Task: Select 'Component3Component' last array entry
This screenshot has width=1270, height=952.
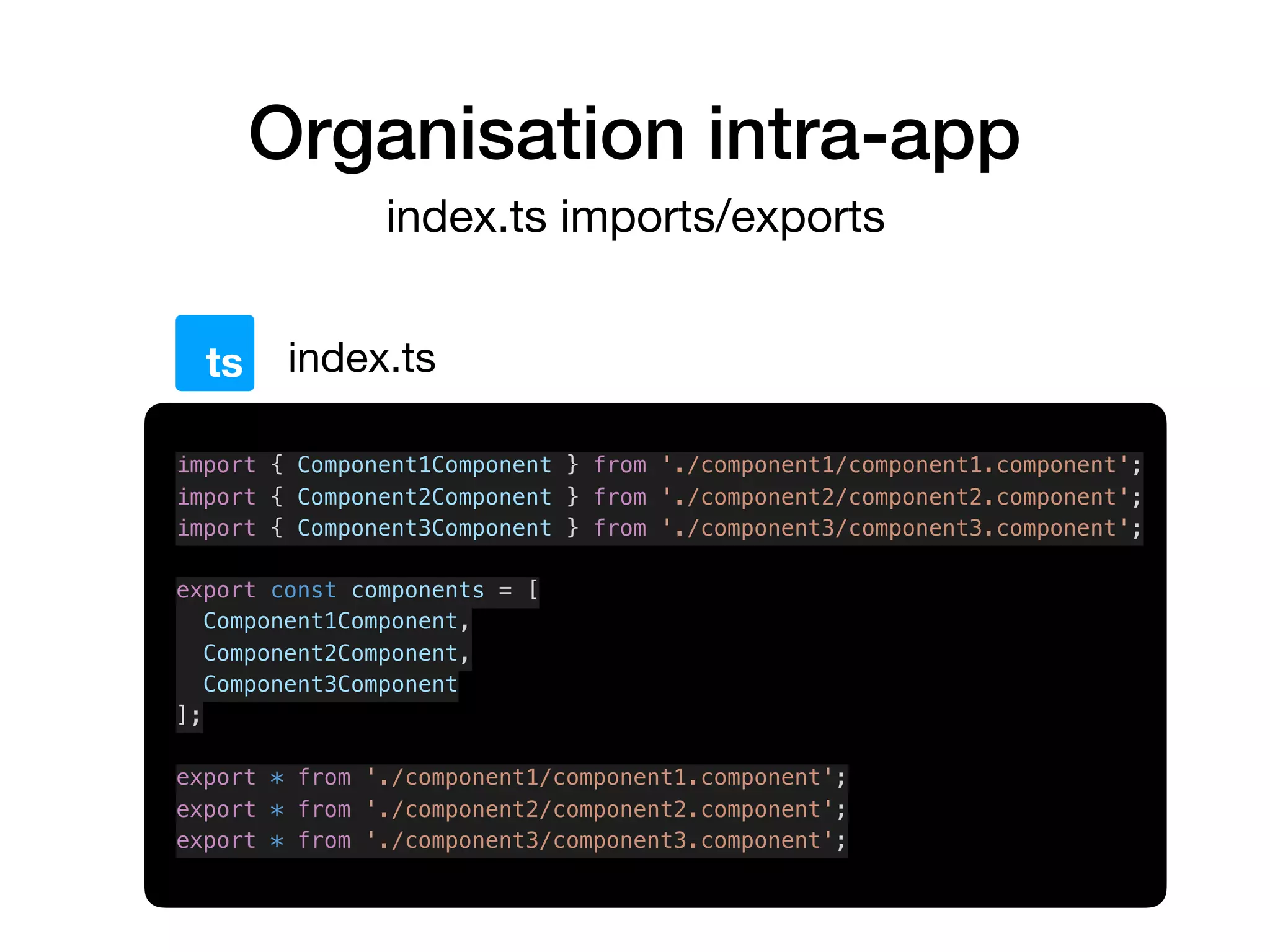Action: (331, 685)
